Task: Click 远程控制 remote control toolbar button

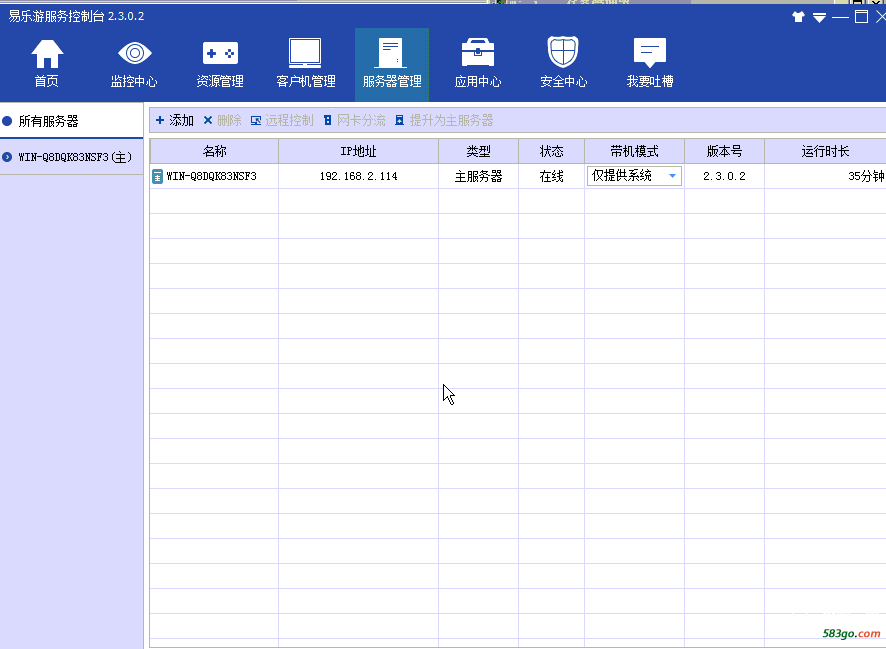Action: [x=281, y=120]
